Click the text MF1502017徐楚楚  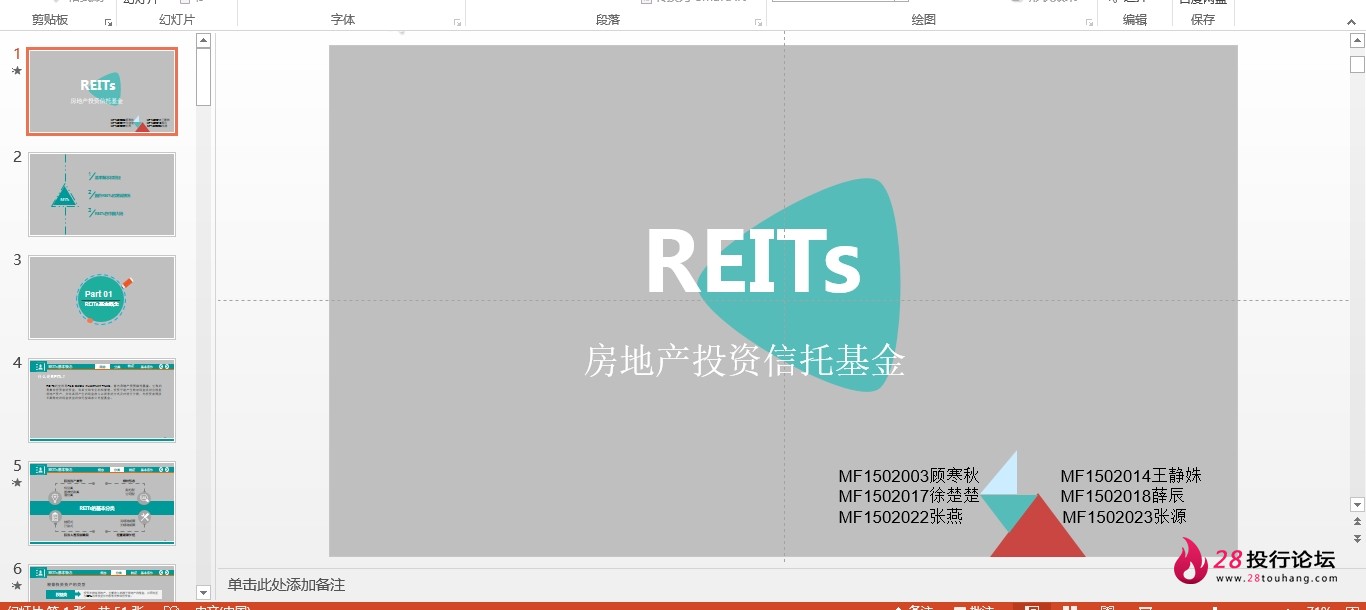click(909, 496)
